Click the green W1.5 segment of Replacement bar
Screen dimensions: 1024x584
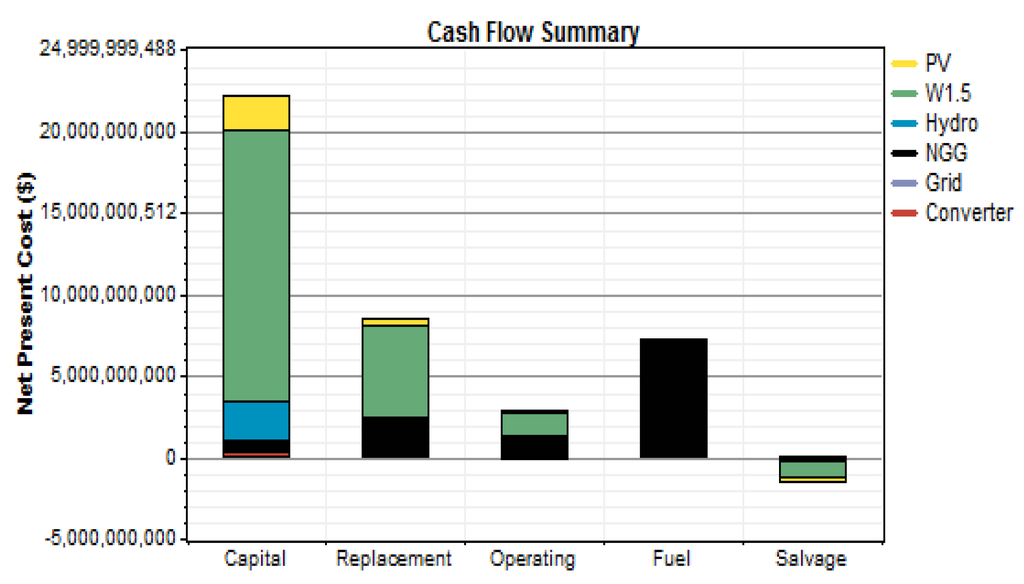pyautogui.click(x=395, y=371)
